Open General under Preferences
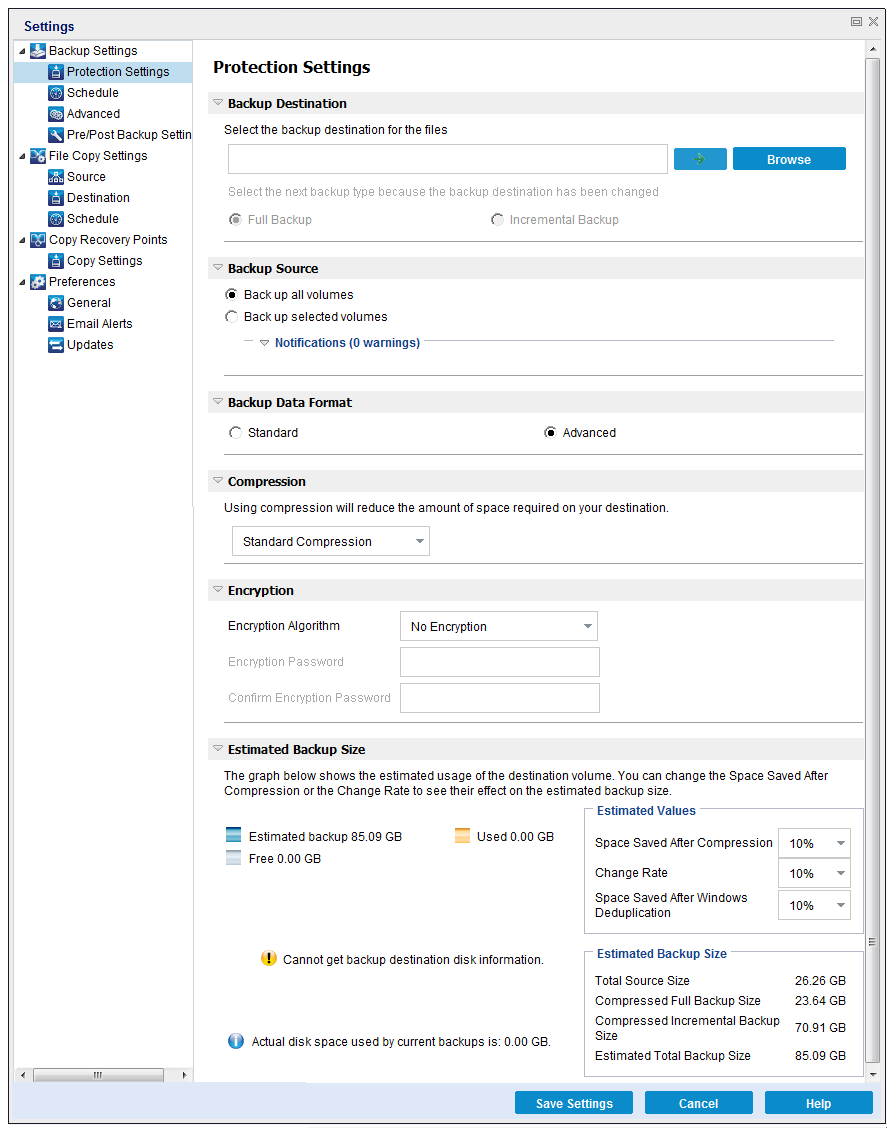Viewport: 892px width, 1128px height. tap(57, 302)
